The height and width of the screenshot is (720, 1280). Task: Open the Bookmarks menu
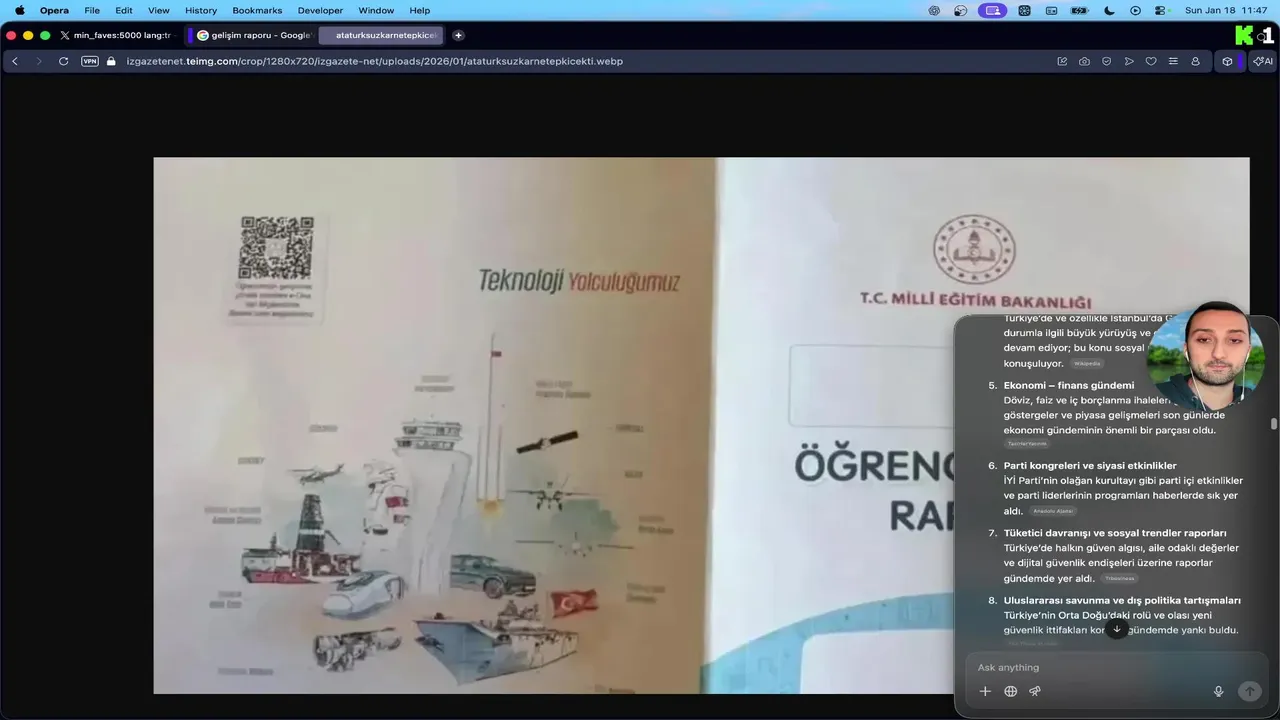(x=257, y=10)
